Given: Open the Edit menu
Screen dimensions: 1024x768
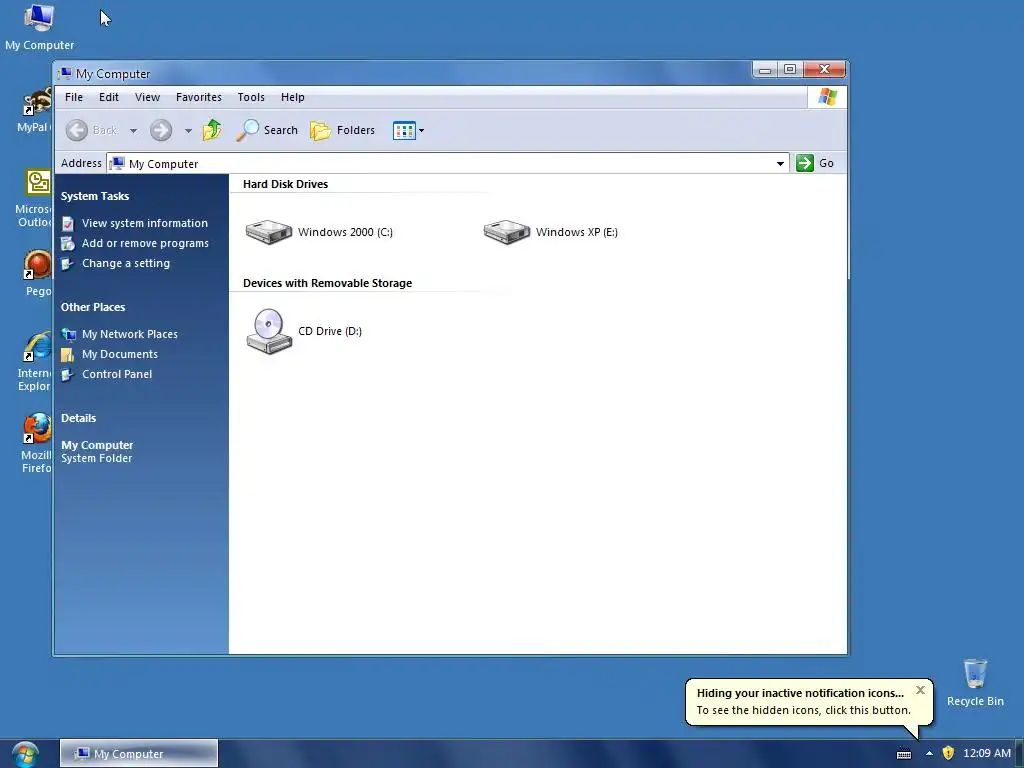Looking at the screenshot, I should (x=108, y=97).
